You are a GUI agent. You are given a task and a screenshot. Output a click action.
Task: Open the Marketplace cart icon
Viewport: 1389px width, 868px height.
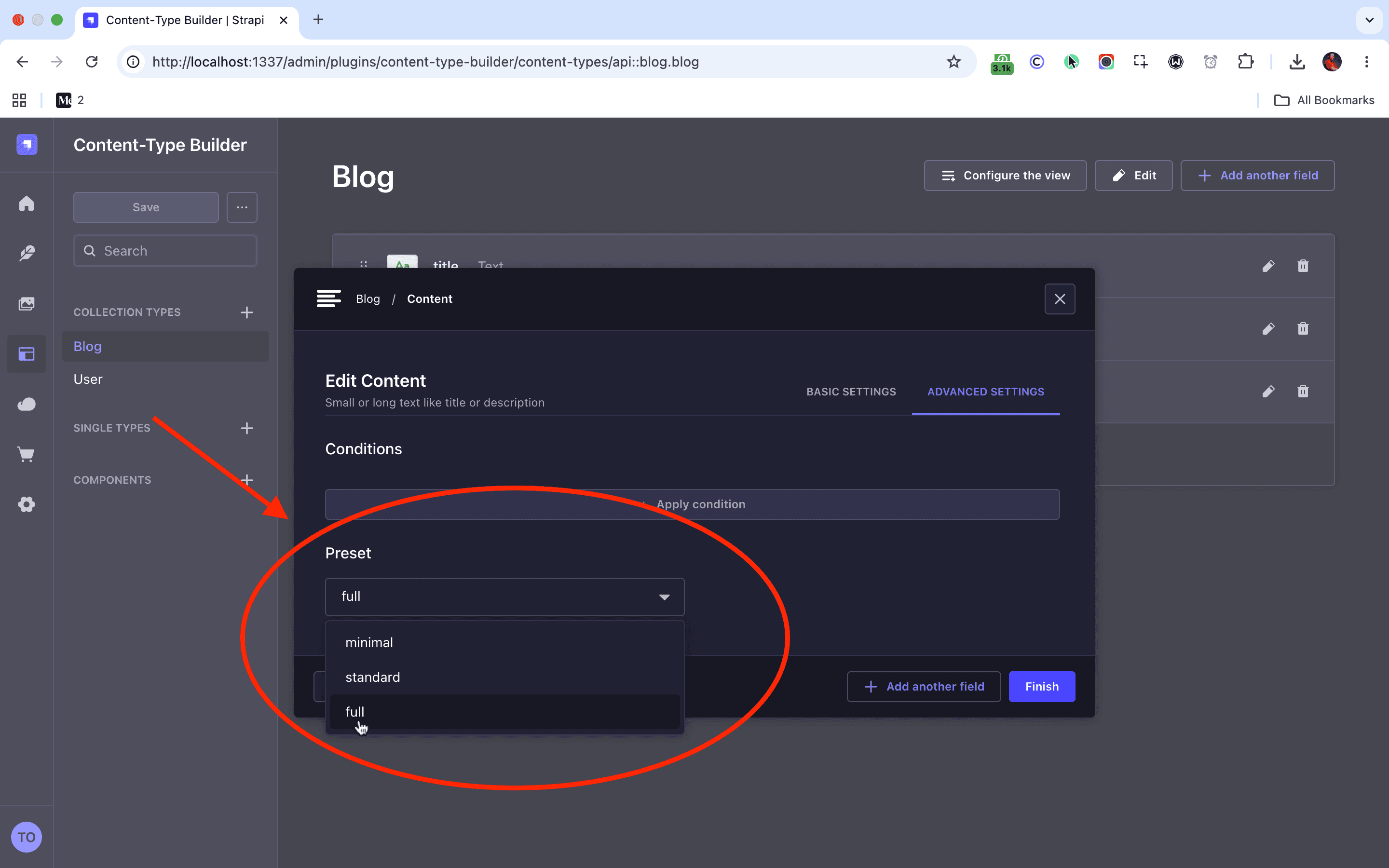click(x=27, y=455)
